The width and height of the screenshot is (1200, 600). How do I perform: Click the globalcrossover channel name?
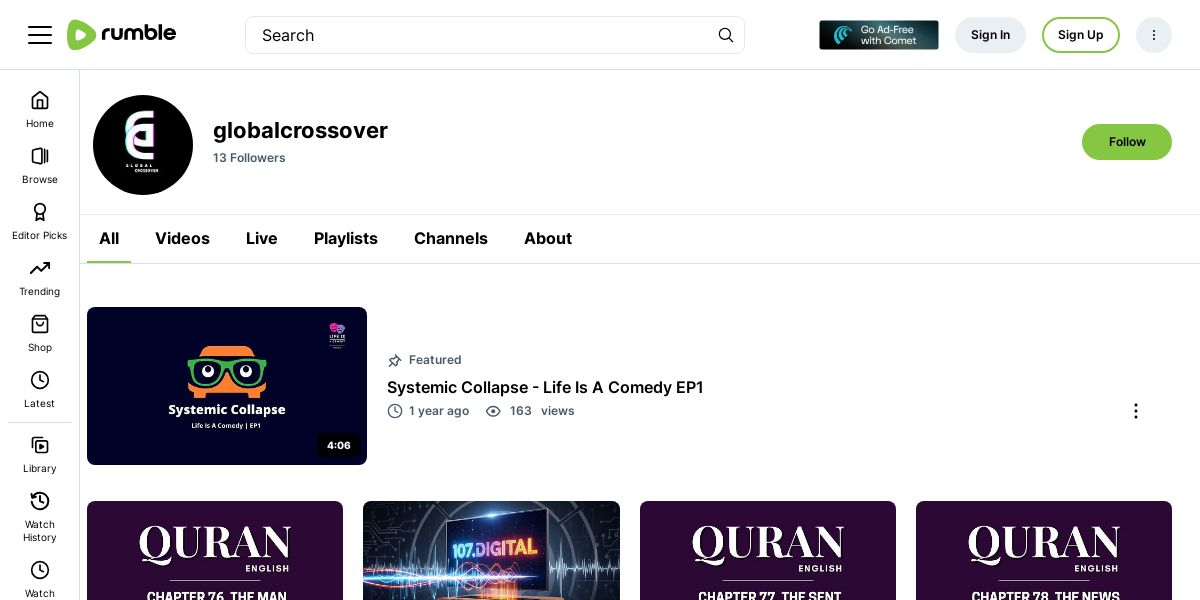pyautogui.click(x=300, y=130)
